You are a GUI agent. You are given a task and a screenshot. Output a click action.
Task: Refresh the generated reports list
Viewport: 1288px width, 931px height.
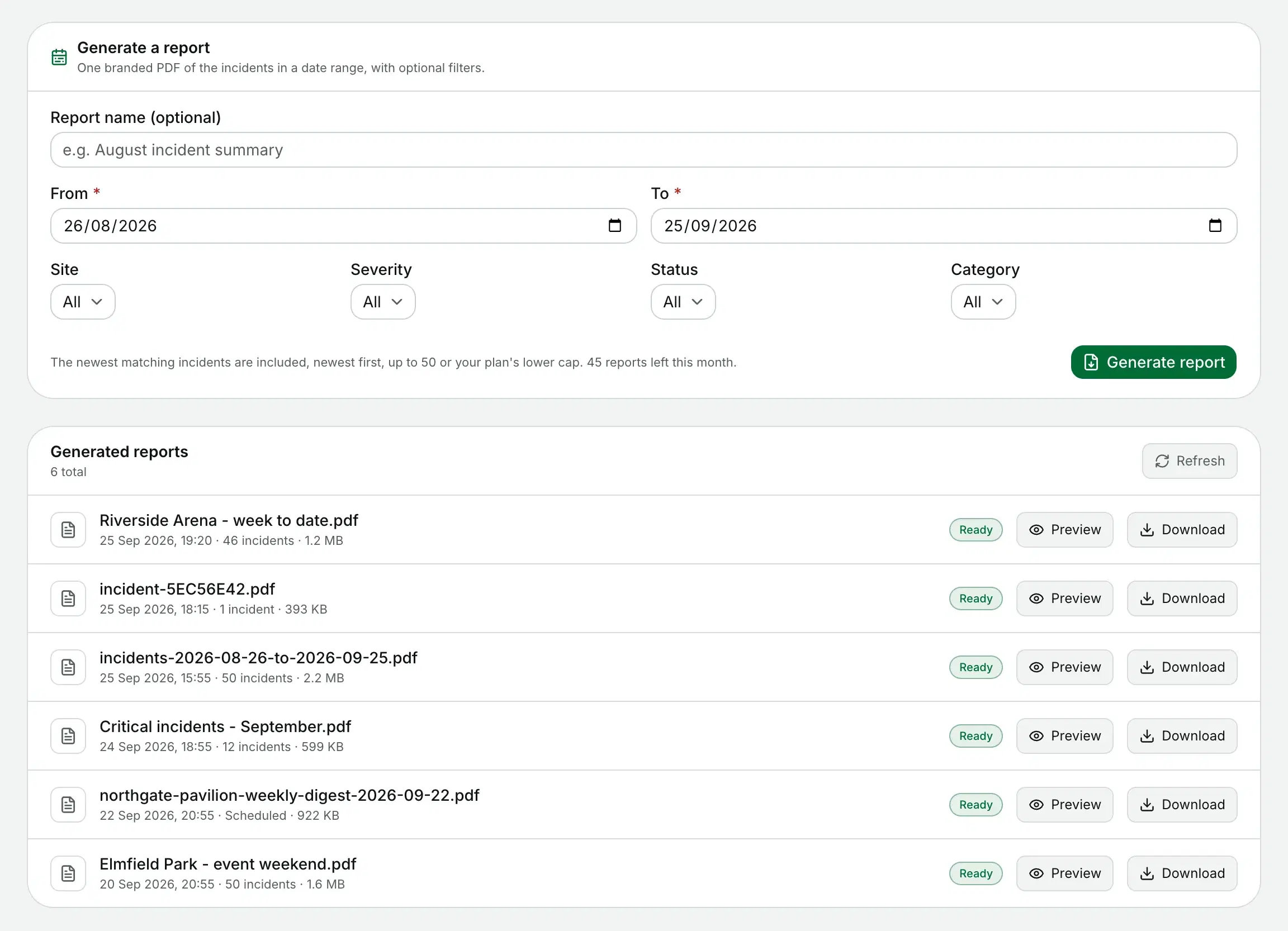tap(1190, 461)
